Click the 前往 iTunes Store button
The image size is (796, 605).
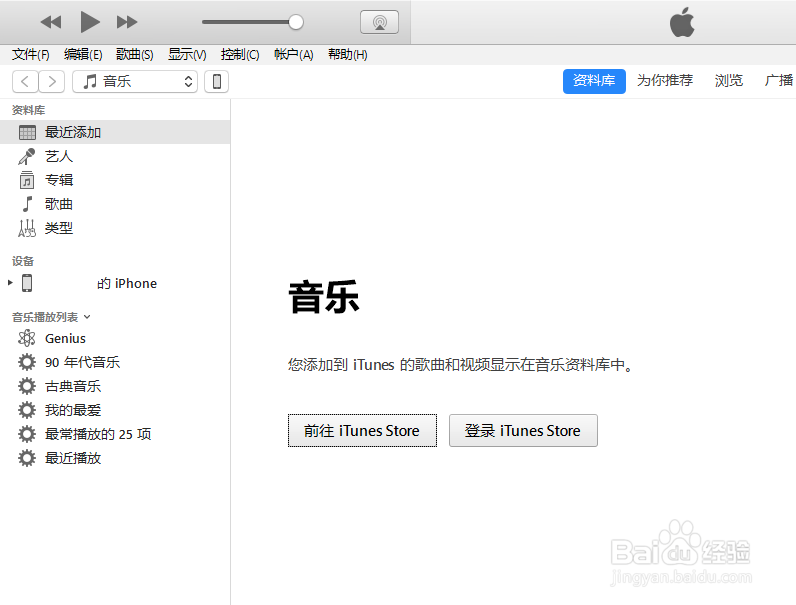click(362, 430)
